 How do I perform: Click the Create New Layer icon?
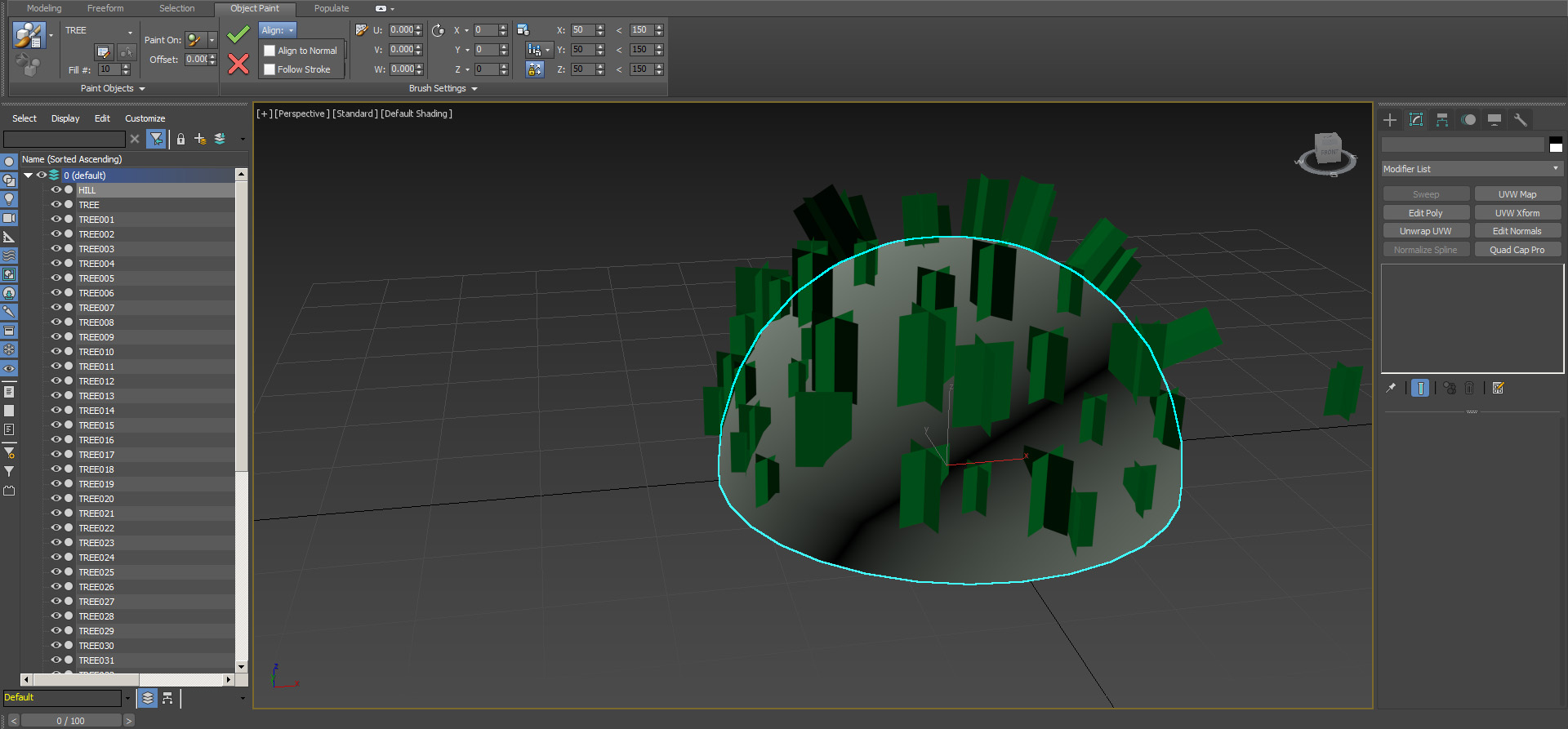200,140
